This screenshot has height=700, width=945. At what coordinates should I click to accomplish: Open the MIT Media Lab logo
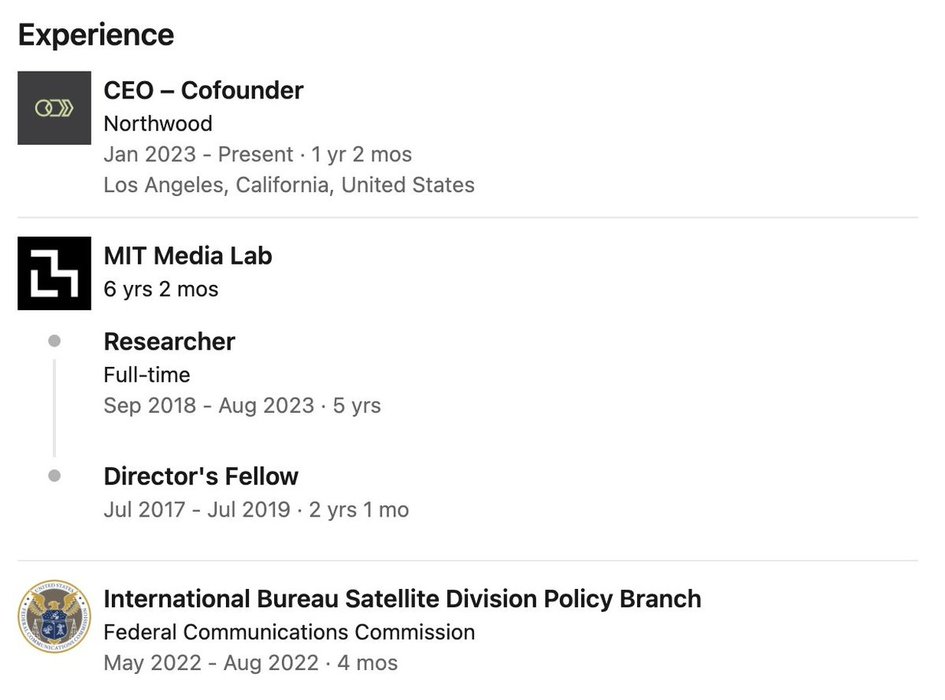coord(54,273)
